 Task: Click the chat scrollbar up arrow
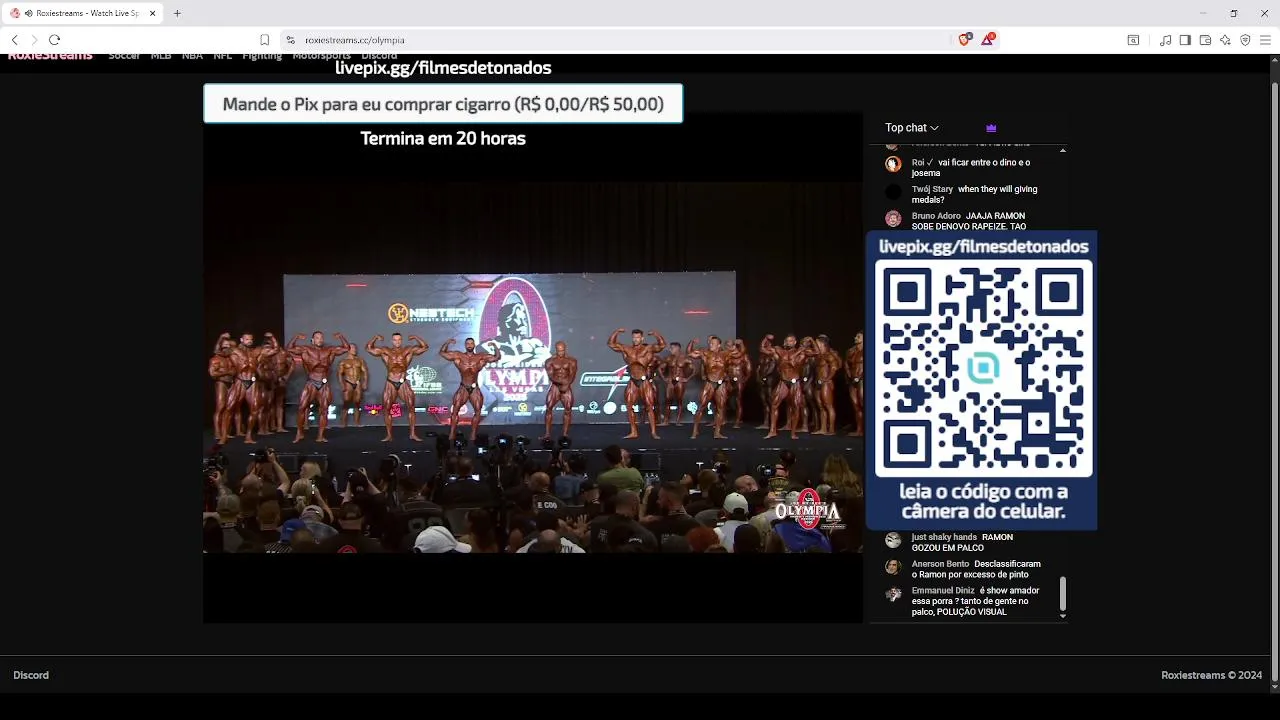[1062, 150]
